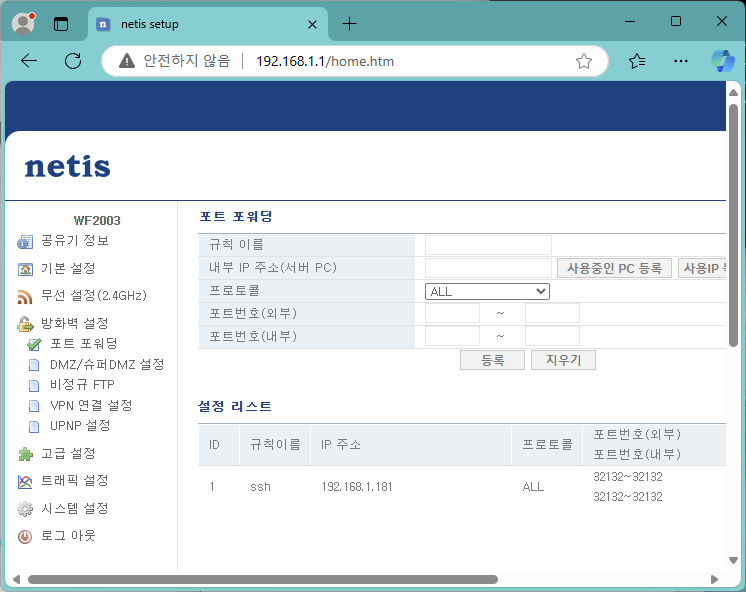The width and height of the screenshot is (746, 592).
Task: Click the 규칙 이름 text field
Action: (x=488, y=245)
